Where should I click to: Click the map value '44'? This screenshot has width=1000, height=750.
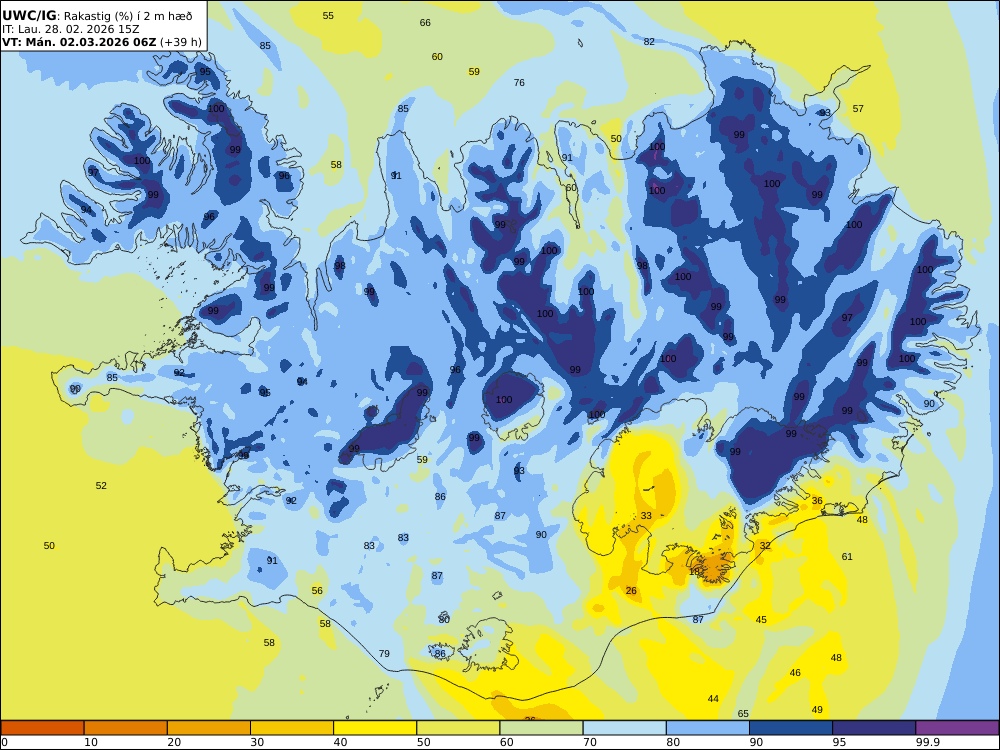pyautogui.click(x=713, y=699)
